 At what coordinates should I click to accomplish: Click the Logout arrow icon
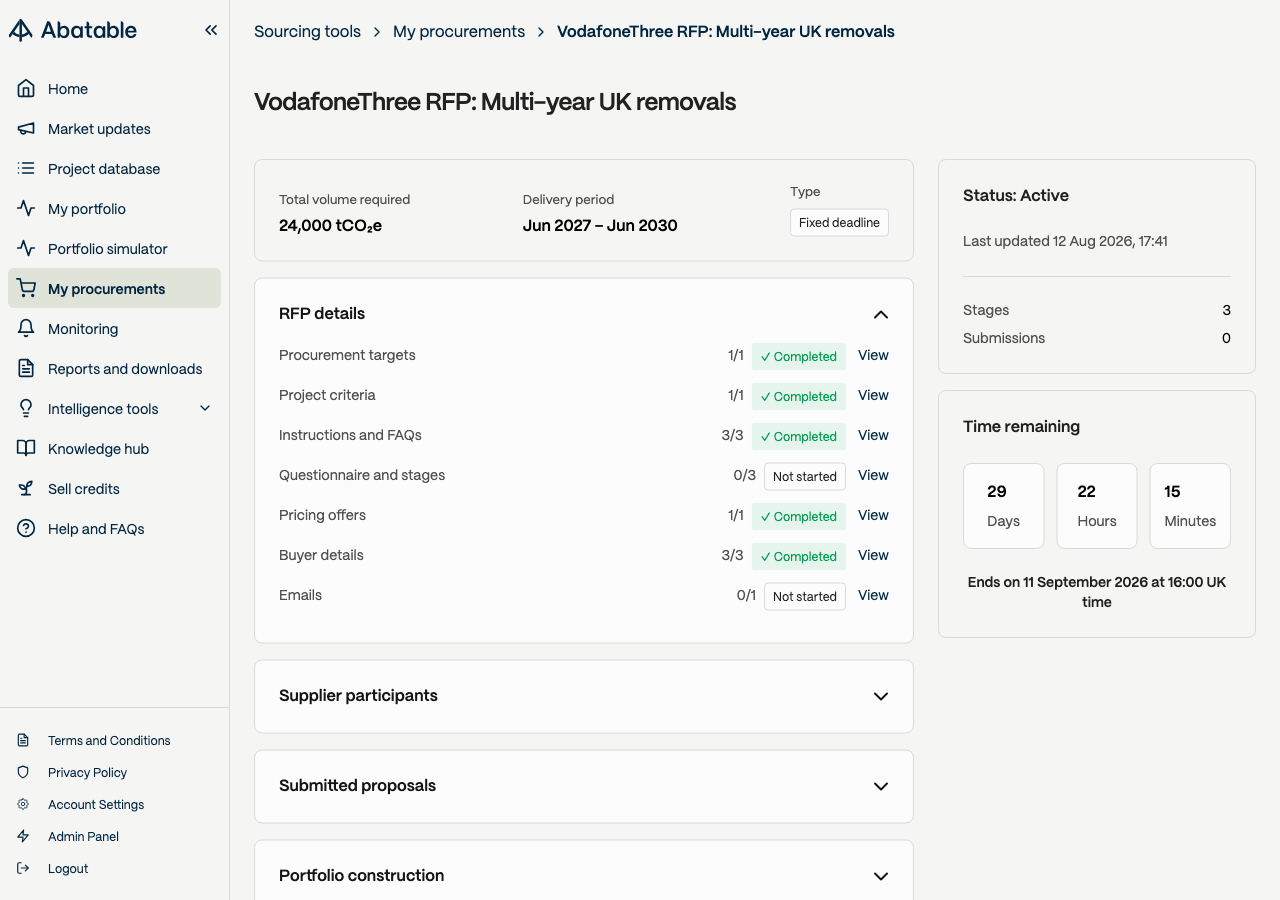(x=23, y=869)
